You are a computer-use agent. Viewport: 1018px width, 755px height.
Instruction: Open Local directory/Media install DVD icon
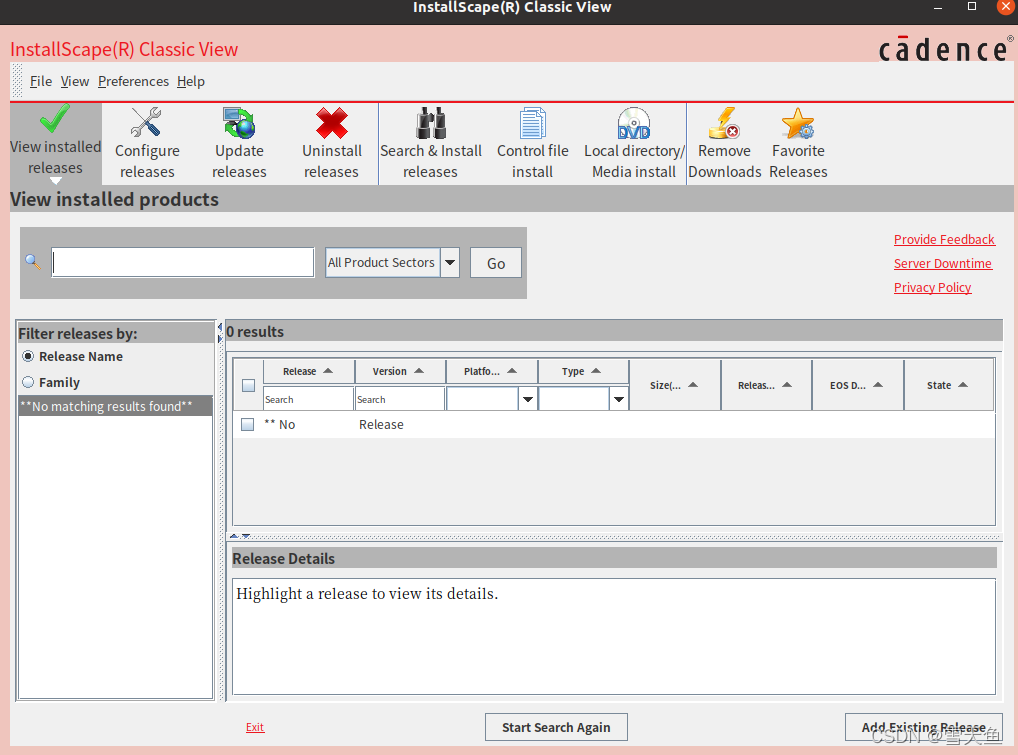(634, 123)
